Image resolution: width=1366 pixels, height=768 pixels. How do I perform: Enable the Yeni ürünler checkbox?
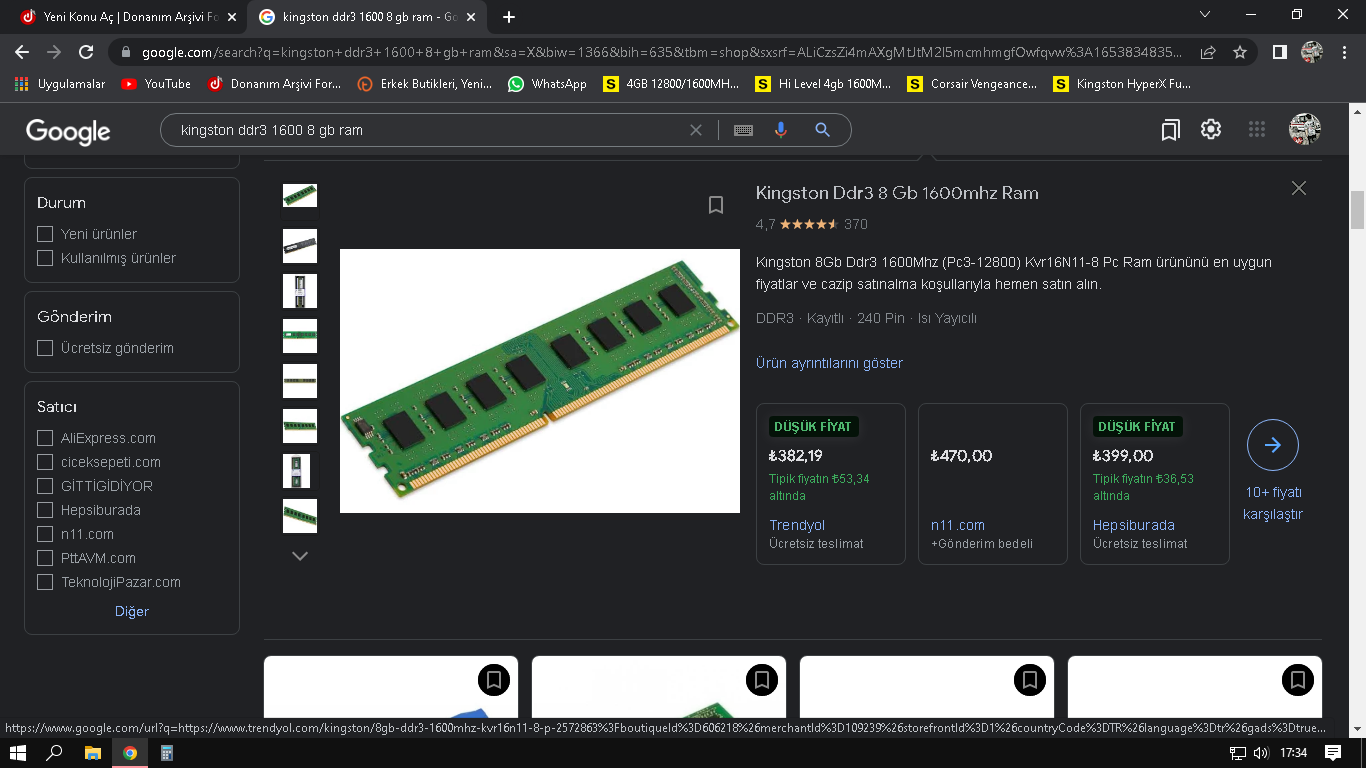point(45,234)
